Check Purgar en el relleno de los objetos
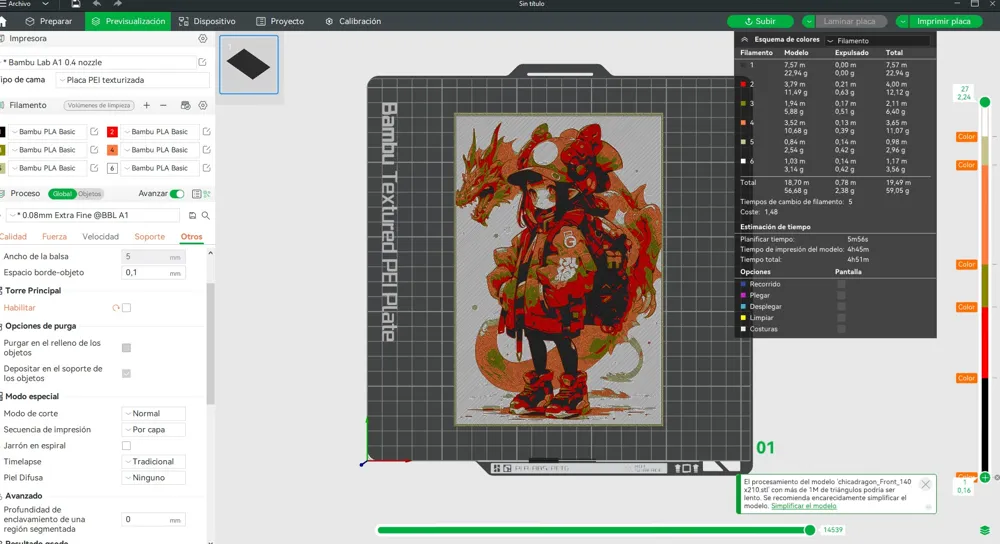Viewport: 1000px width, 544px height. [126, 348]
